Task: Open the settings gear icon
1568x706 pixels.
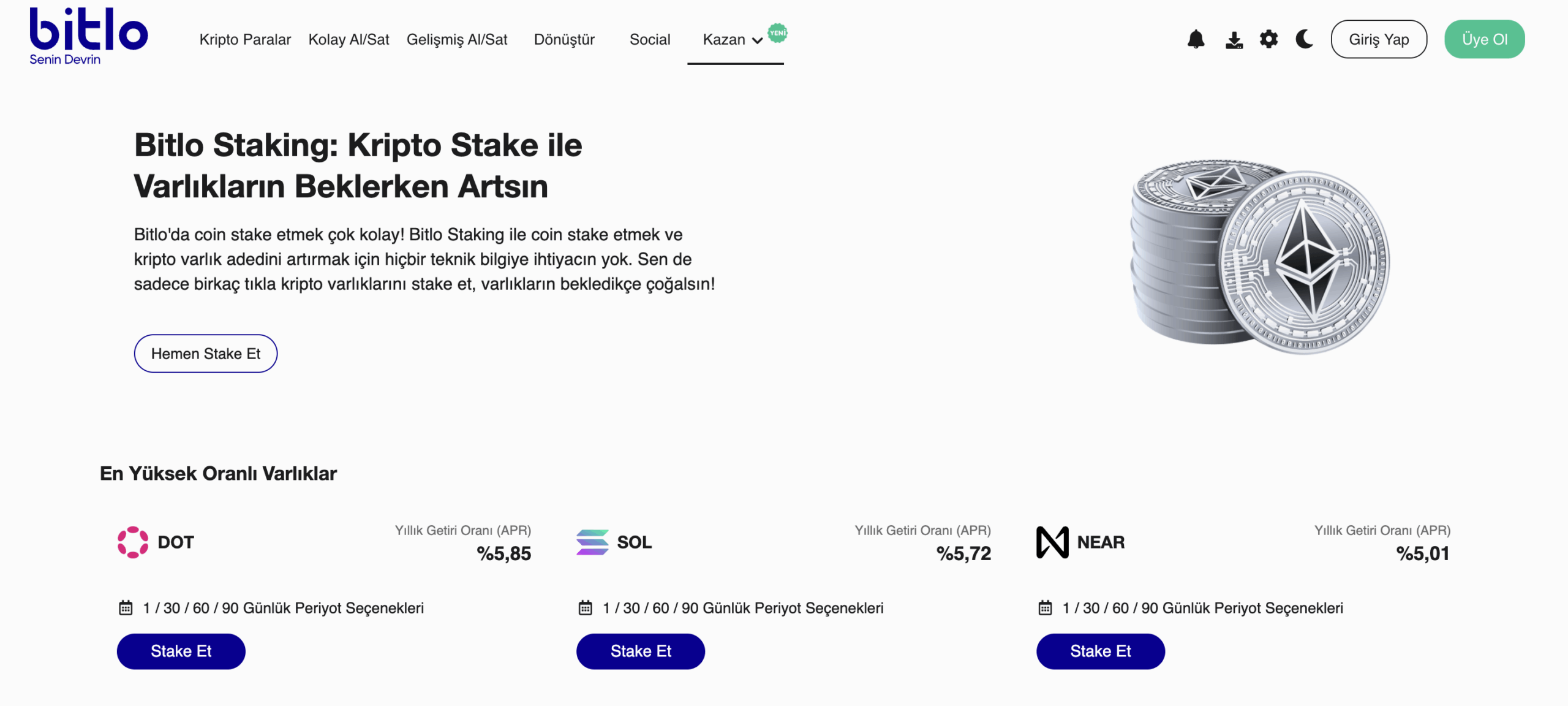Action: click(x=1268, y=39)
